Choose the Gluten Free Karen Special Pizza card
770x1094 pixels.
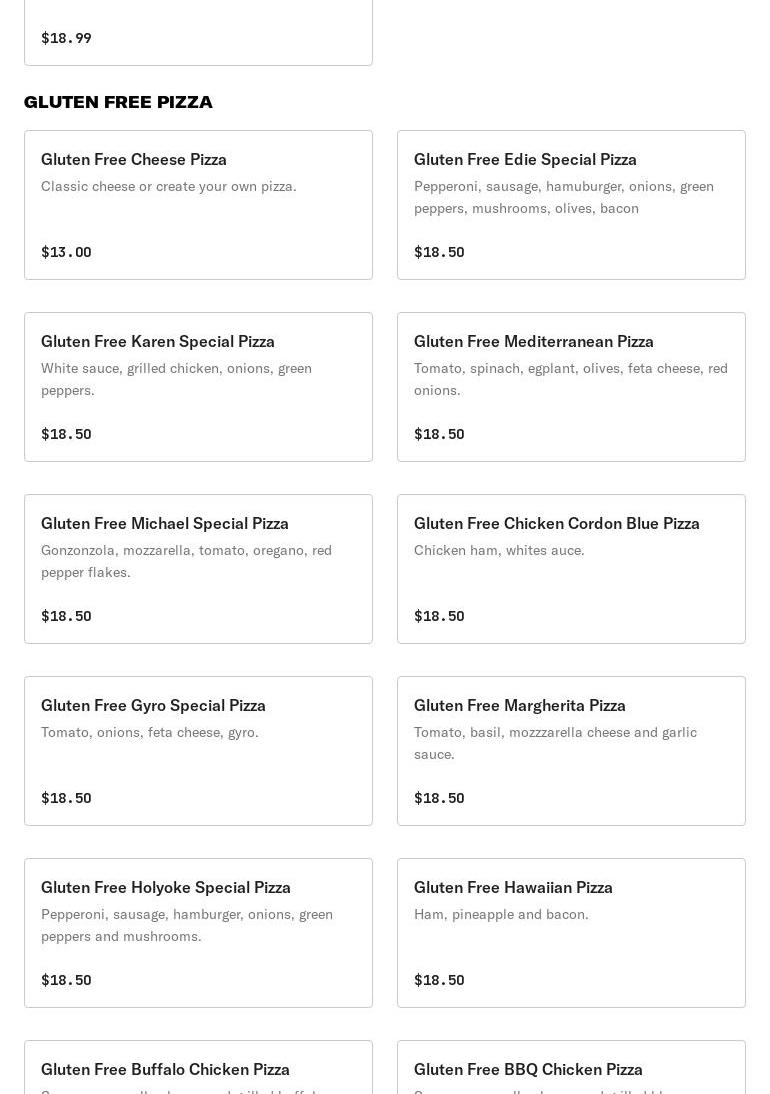(x=198, y=387)
